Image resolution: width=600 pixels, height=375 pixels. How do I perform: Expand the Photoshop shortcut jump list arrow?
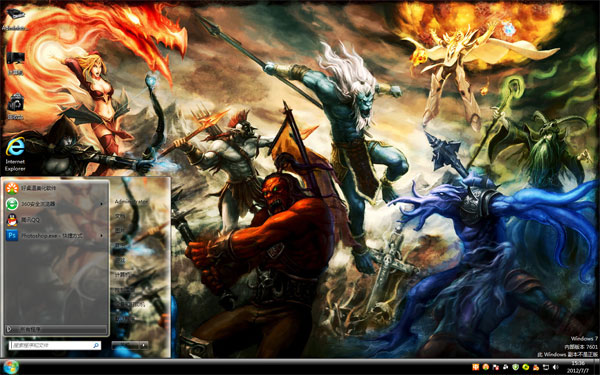(101, 236)
